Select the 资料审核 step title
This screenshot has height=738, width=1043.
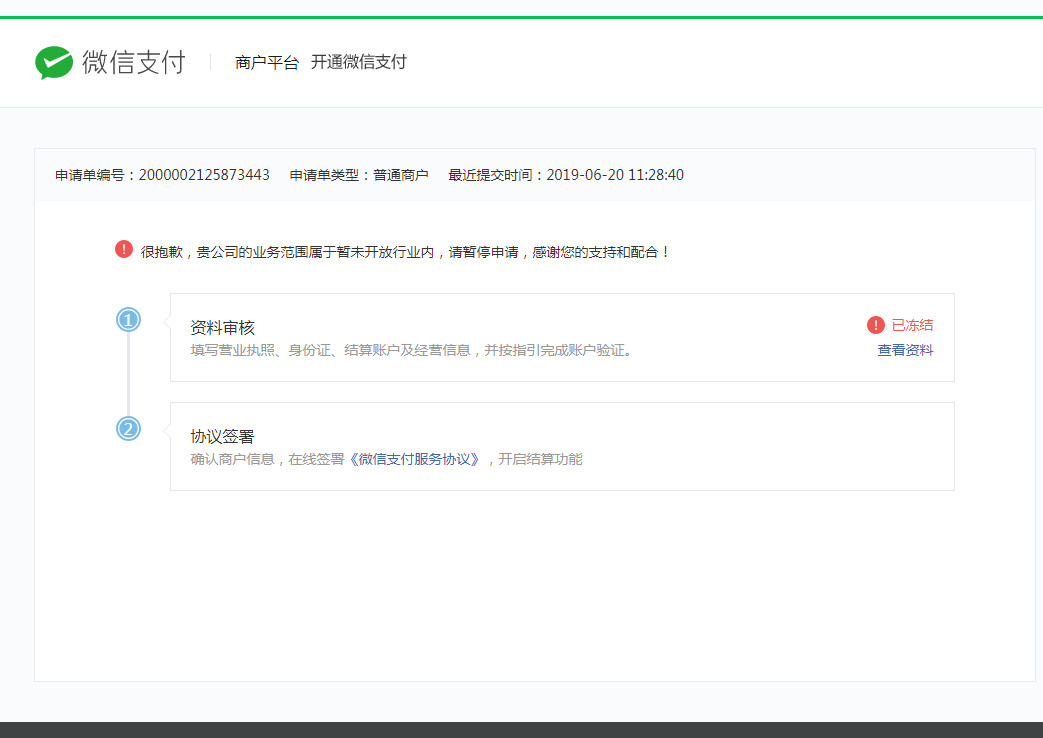tap(222, 328)
